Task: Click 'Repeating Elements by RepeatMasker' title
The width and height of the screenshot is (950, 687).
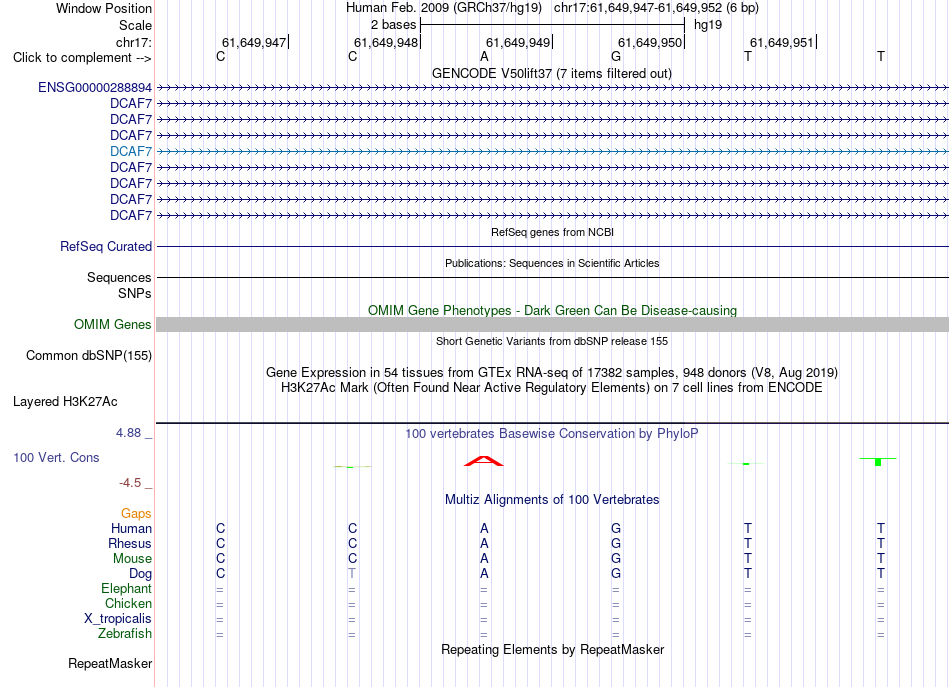Action: [552, 650]
